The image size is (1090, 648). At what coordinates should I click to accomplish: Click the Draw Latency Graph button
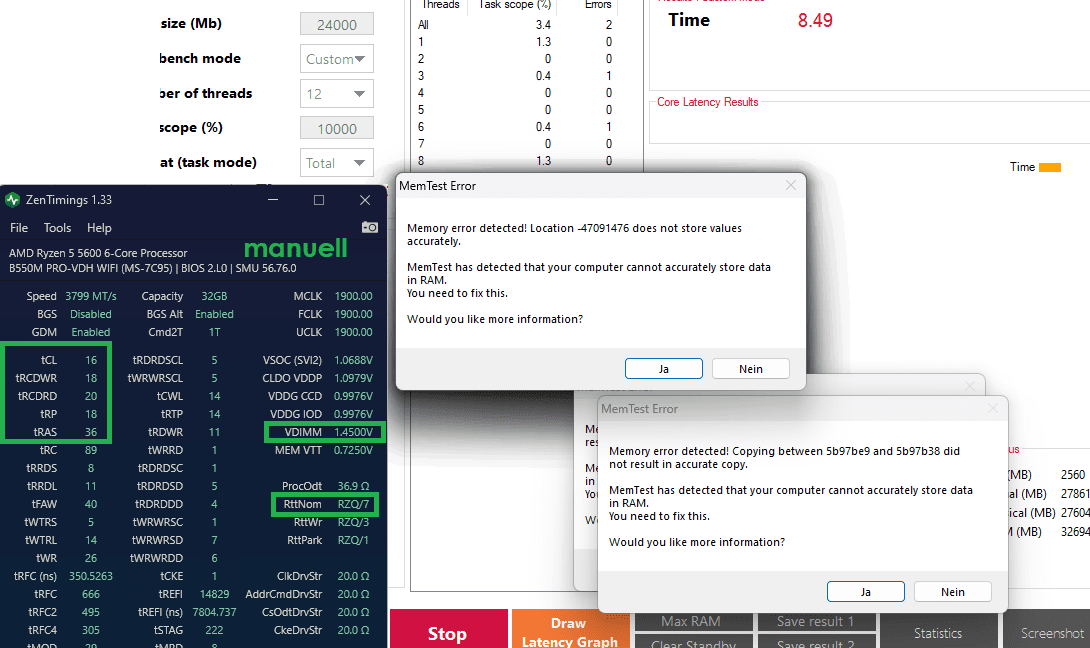[569, 630]
